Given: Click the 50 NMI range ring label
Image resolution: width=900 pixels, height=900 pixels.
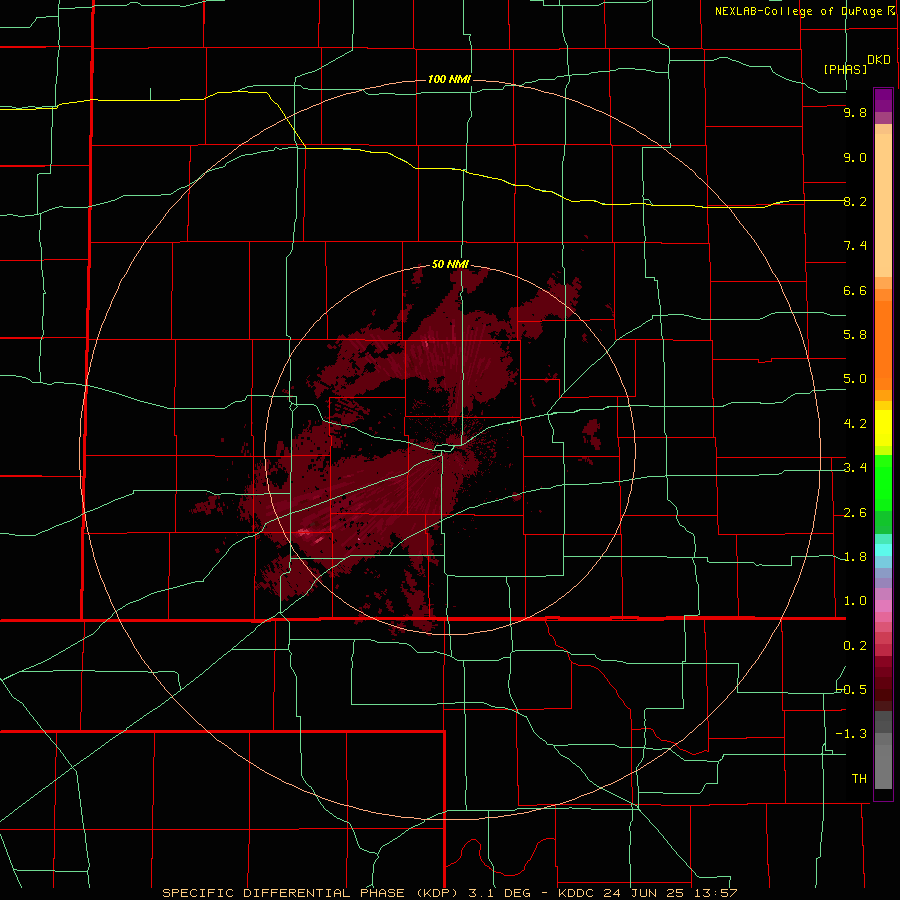Looking at the screenshot, I should [450, 264].
